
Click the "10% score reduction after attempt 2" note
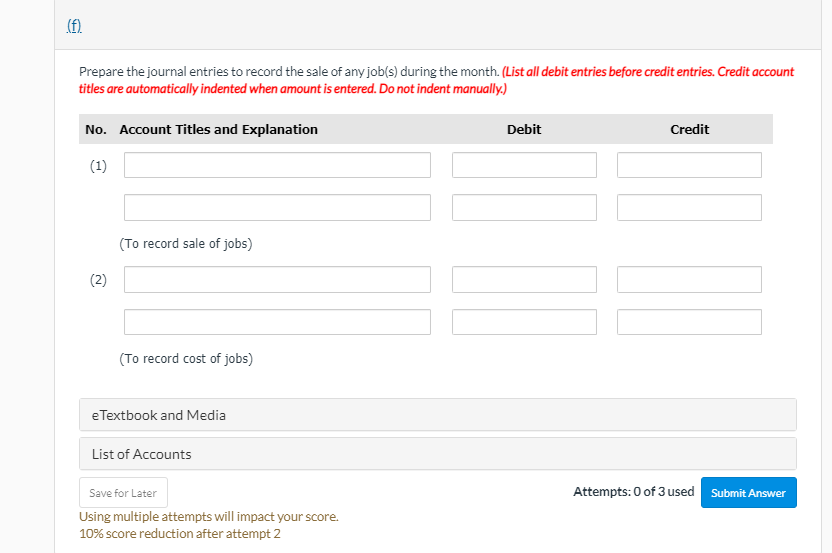coord(180,534)
